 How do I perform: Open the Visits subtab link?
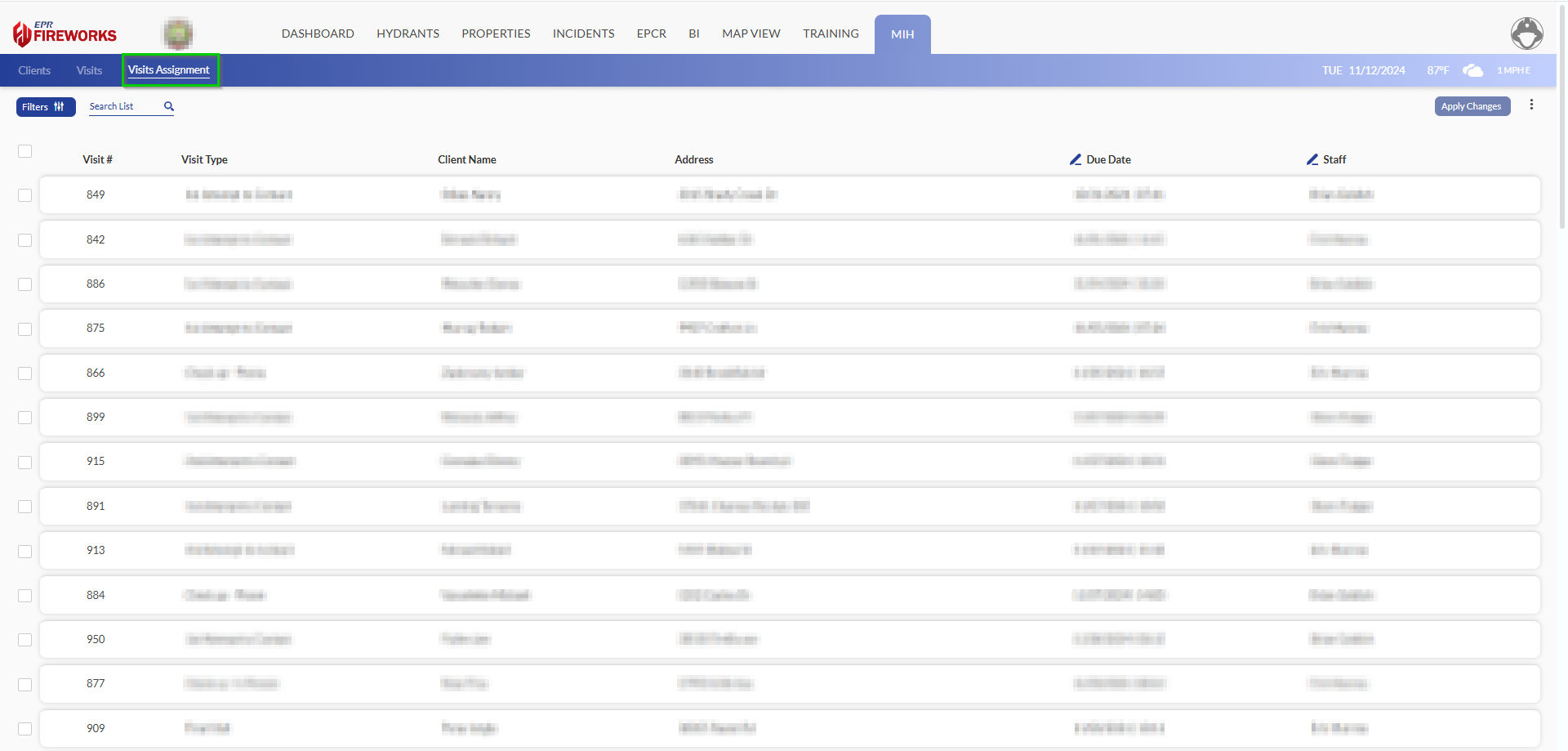click(89, 70)
